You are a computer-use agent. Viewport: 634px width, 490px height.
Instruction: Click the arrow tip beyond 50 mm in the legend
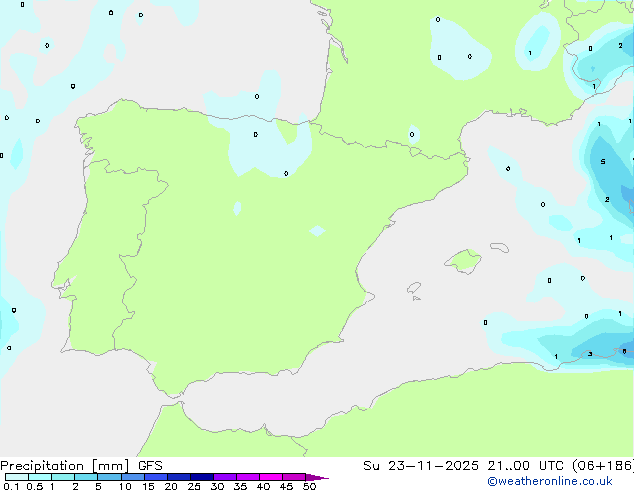317,477
